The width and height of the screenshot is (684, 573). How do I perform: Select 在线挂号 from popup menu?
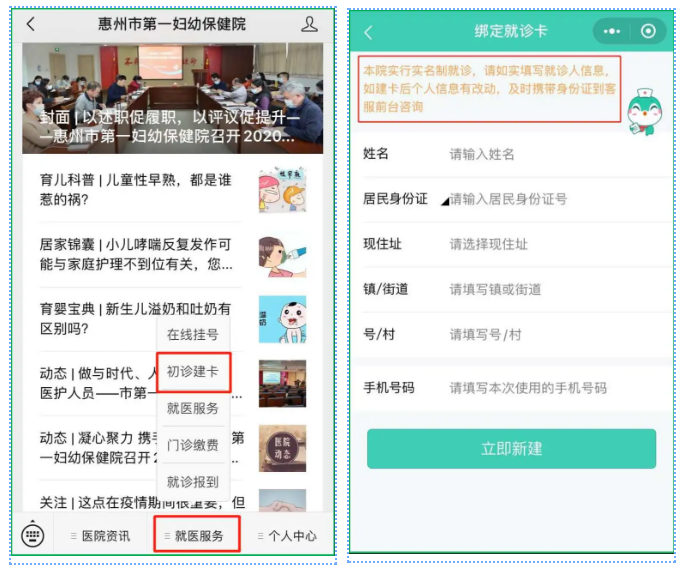[x=193, y=334]
